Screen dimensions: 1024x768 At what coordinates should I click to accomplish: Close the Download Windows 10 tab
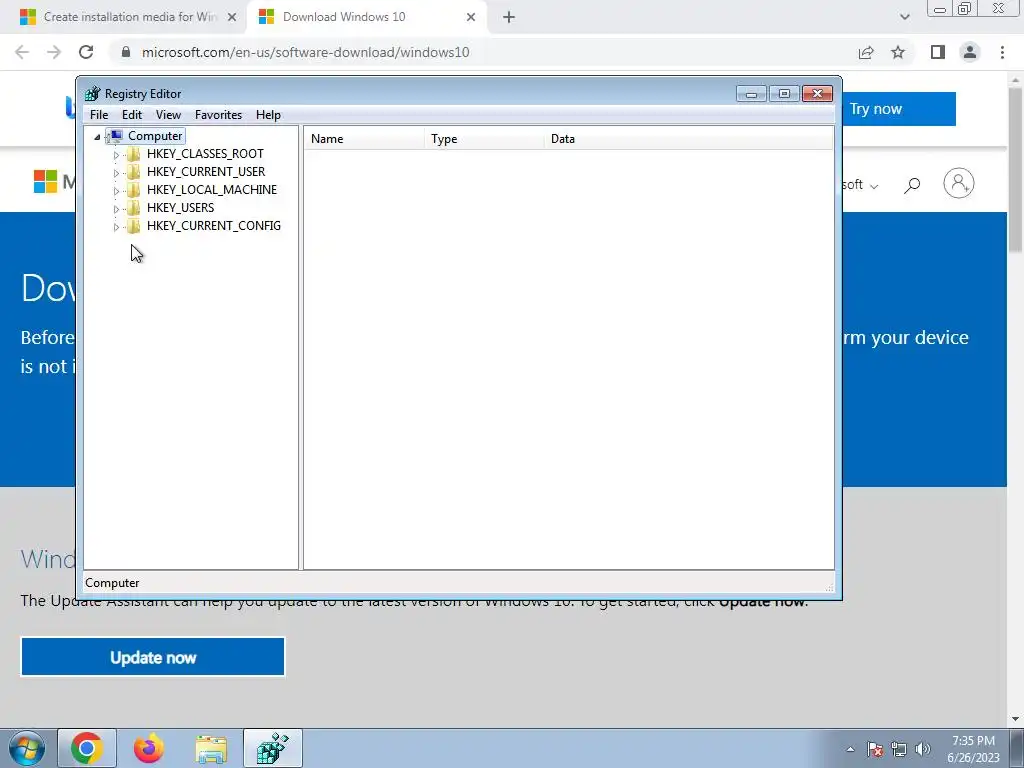[x=471, y=18]
